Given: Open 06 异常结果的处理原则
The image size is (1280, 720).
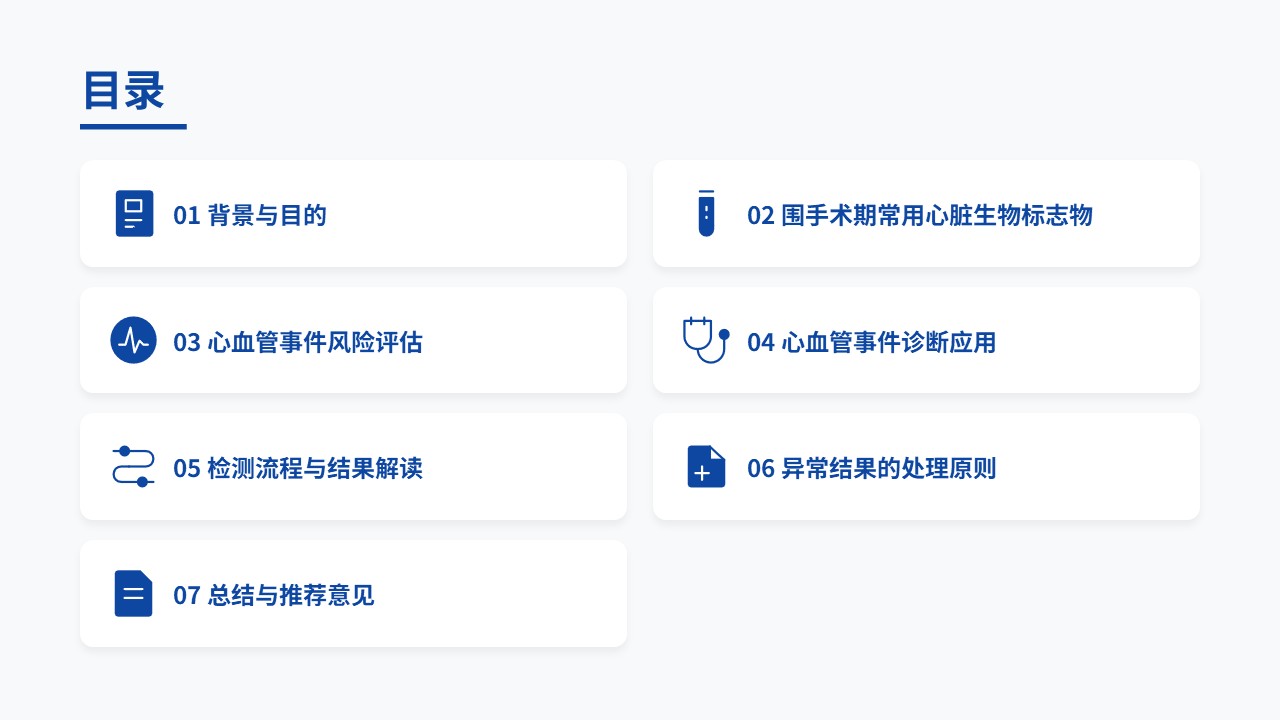Looking at the screenshot, I should (x=871, y=468).
